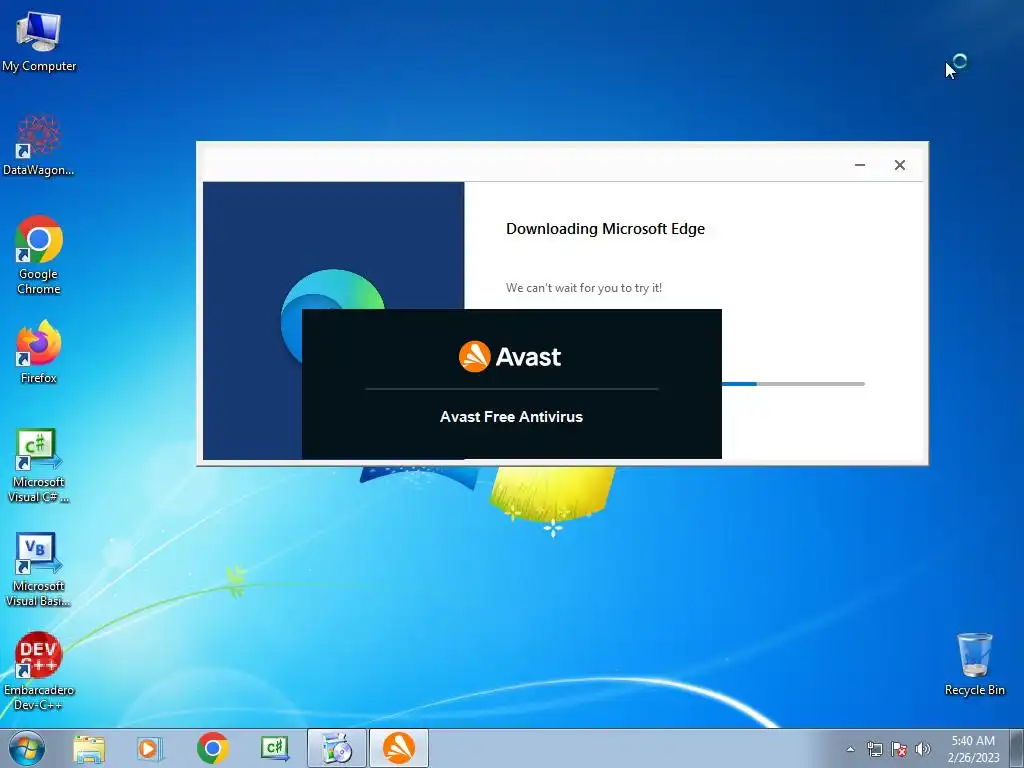Show hidden system tray icons
Viewport: 1024px width, 768px height.
point(850,749)
